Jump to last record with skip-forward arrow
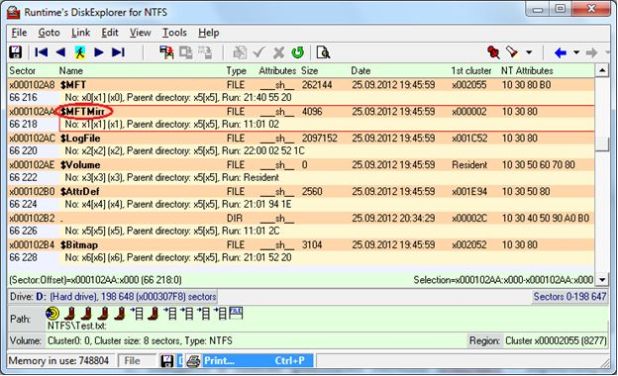Image resolution: width=618 pixels, height=376 pixels. [x=118, y=52]
